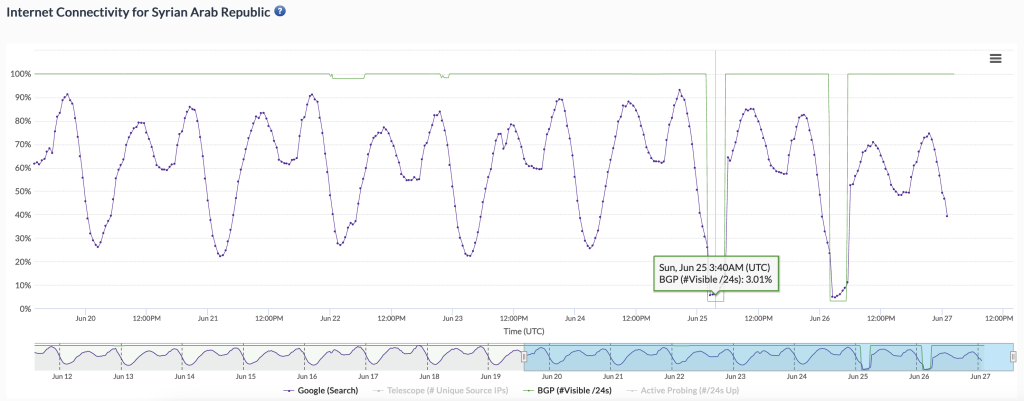Image resolution: width=1024 pixels, height=401 pixels.
Task: Click the help question mark icon beside title
Action: 280,11
